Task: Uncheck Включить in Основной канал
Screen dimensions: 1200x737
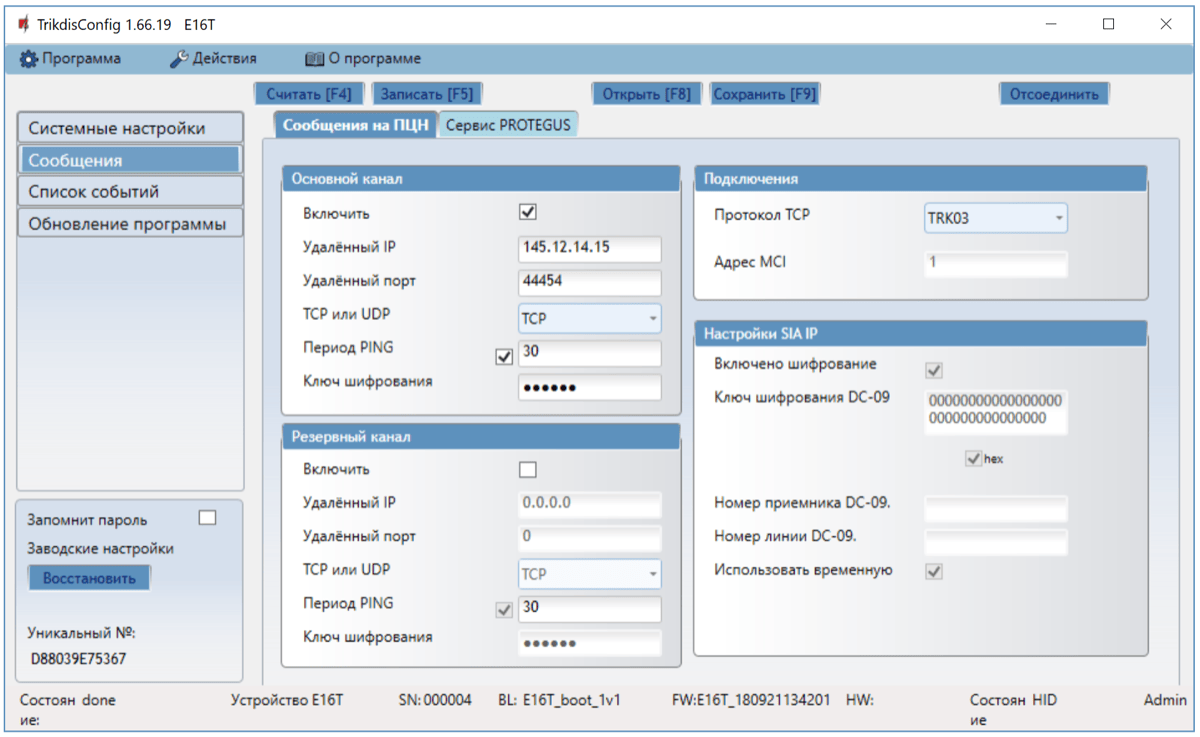Action: coord(528,213)
